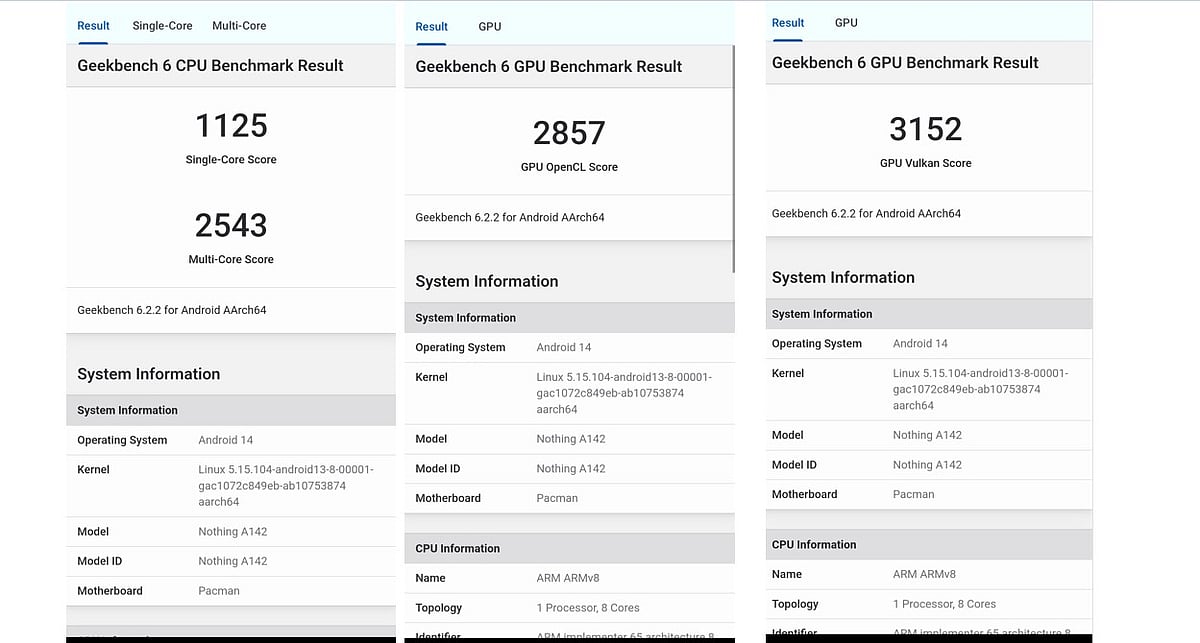Screen dimensions: 1200x643
Task: Select Result tab in the CPU benchmark panel
Action: pyautogui.click(x=93, y=26)
